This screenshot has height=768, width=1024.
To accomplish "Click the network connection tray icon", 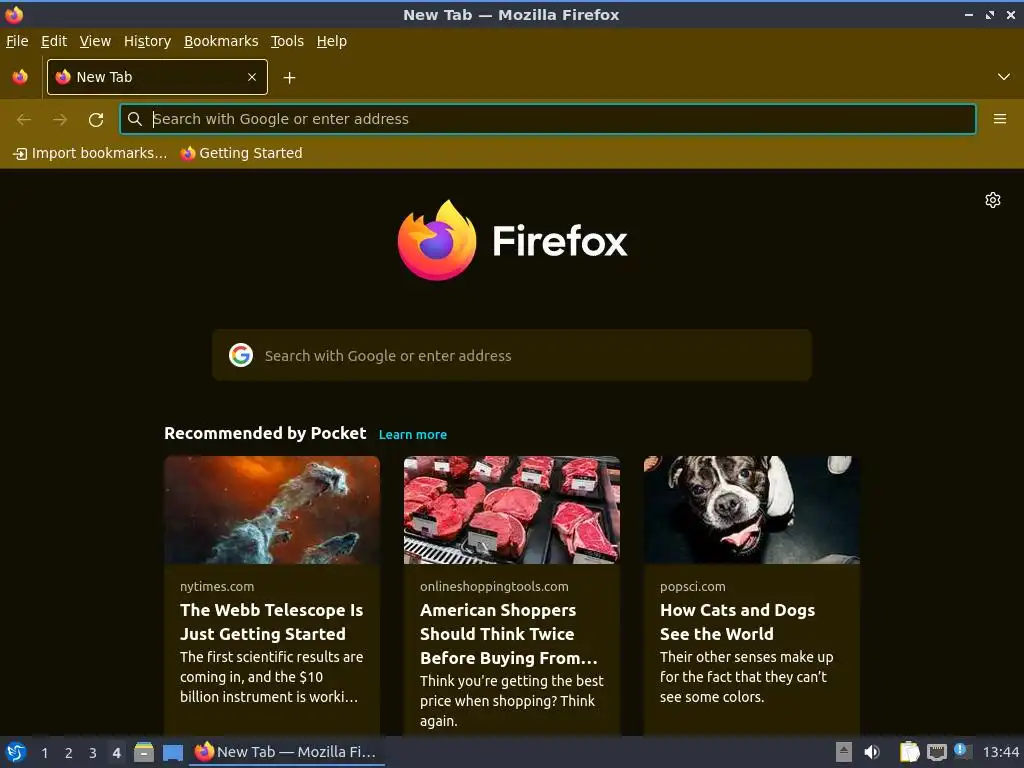I will (x=936, y=752).
